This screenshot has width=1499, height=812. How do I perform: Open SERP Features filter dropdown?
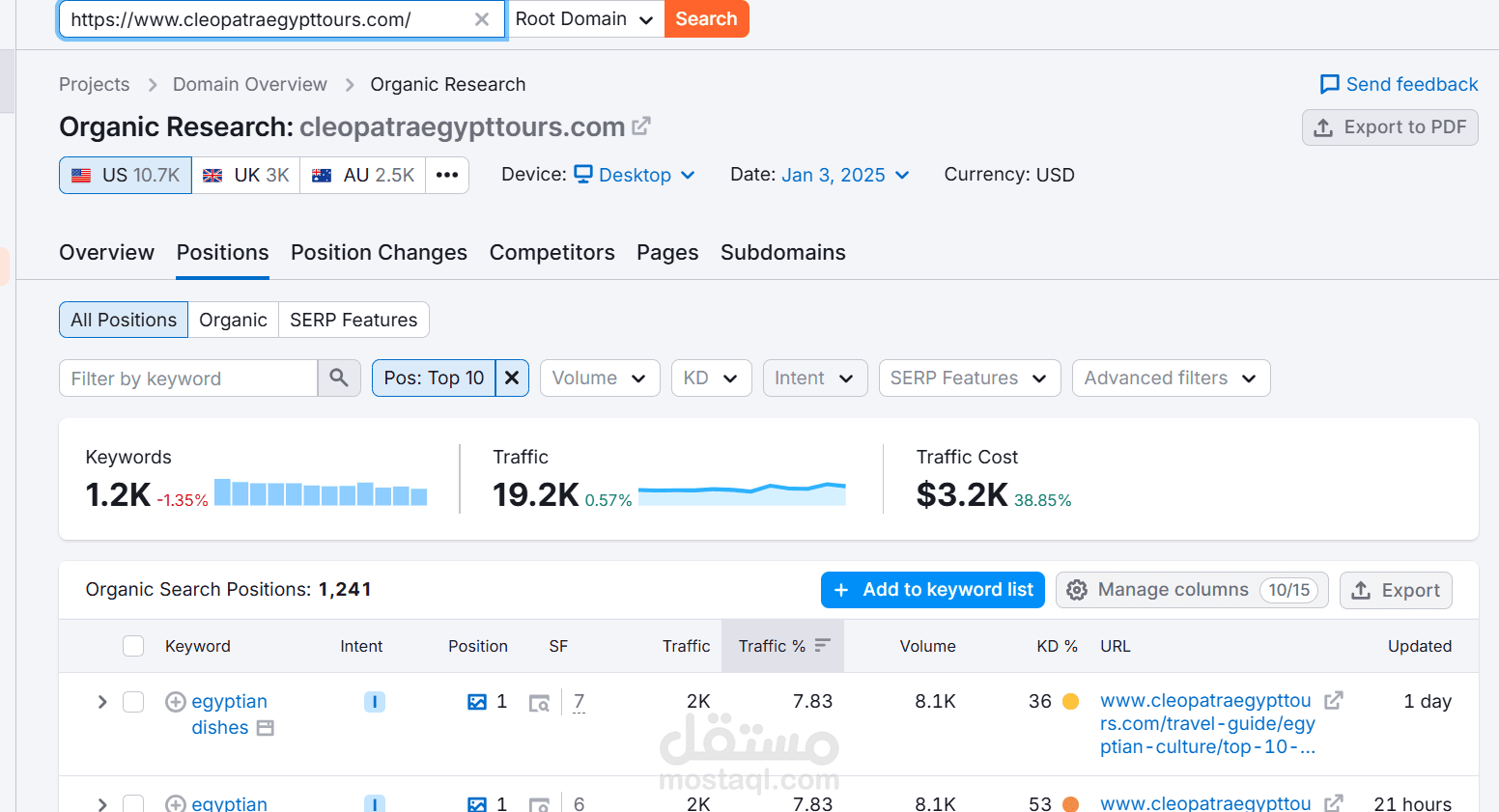969,378
